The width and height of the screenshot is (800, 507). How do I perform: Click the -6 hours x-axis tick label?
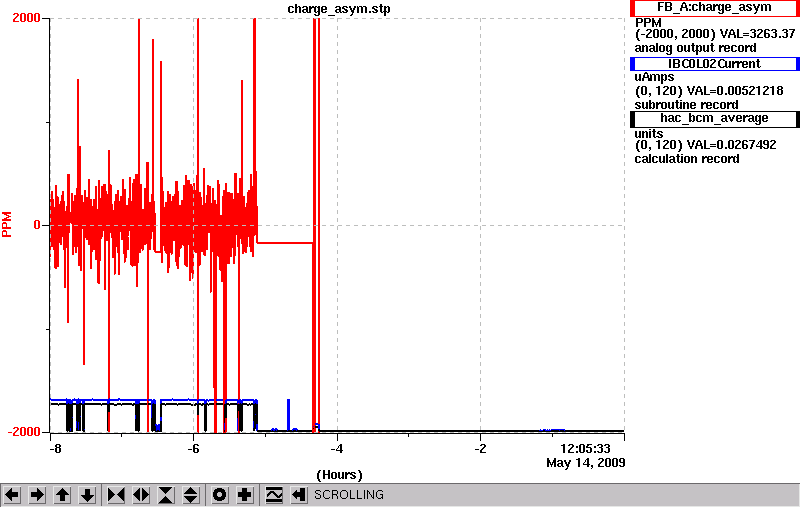pyautogui.click(x=193, y=449)
